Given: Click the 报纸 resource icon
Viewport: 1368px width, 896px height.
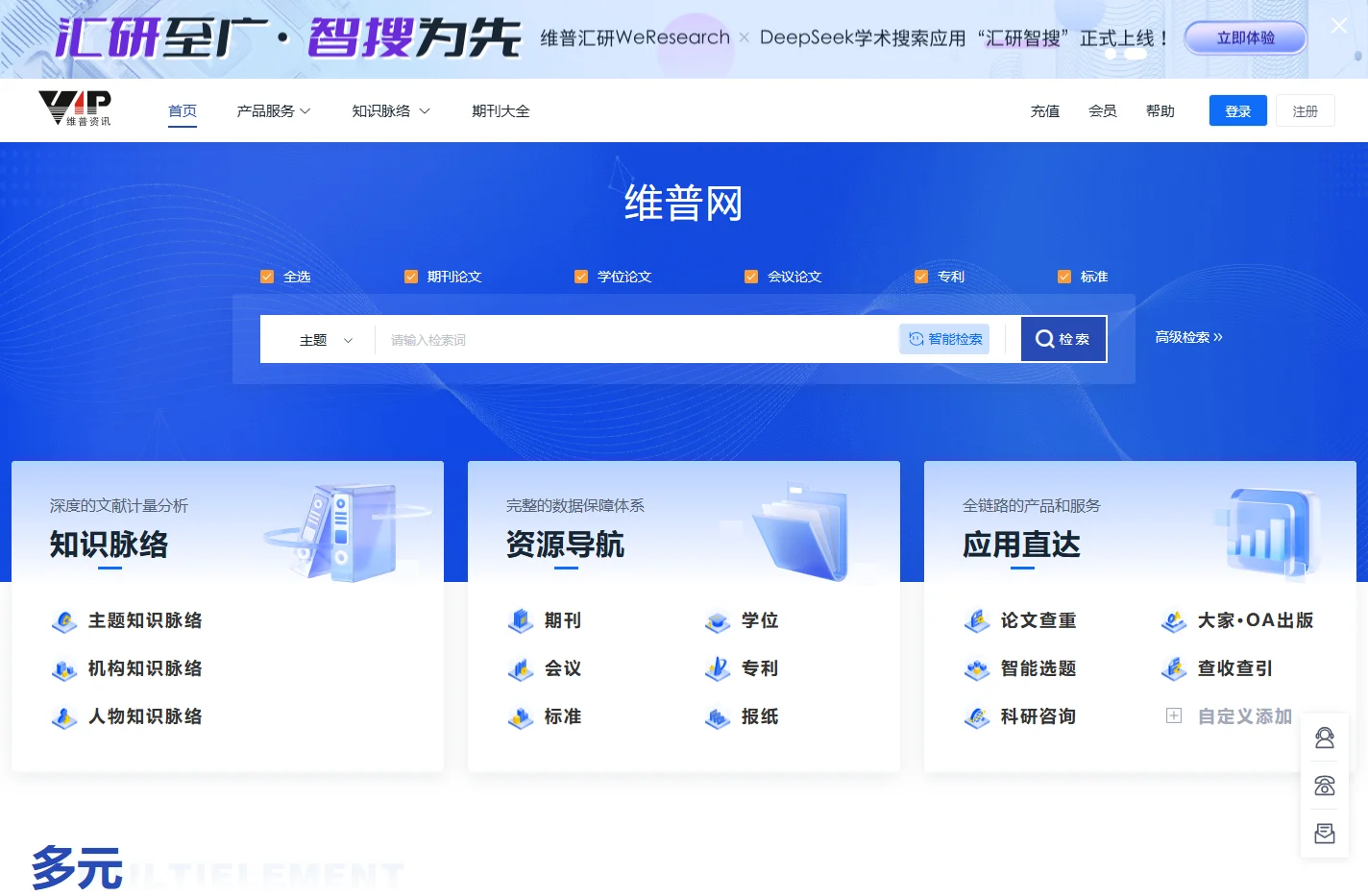Looking at the screenshot, I should [x=718, y=717].
